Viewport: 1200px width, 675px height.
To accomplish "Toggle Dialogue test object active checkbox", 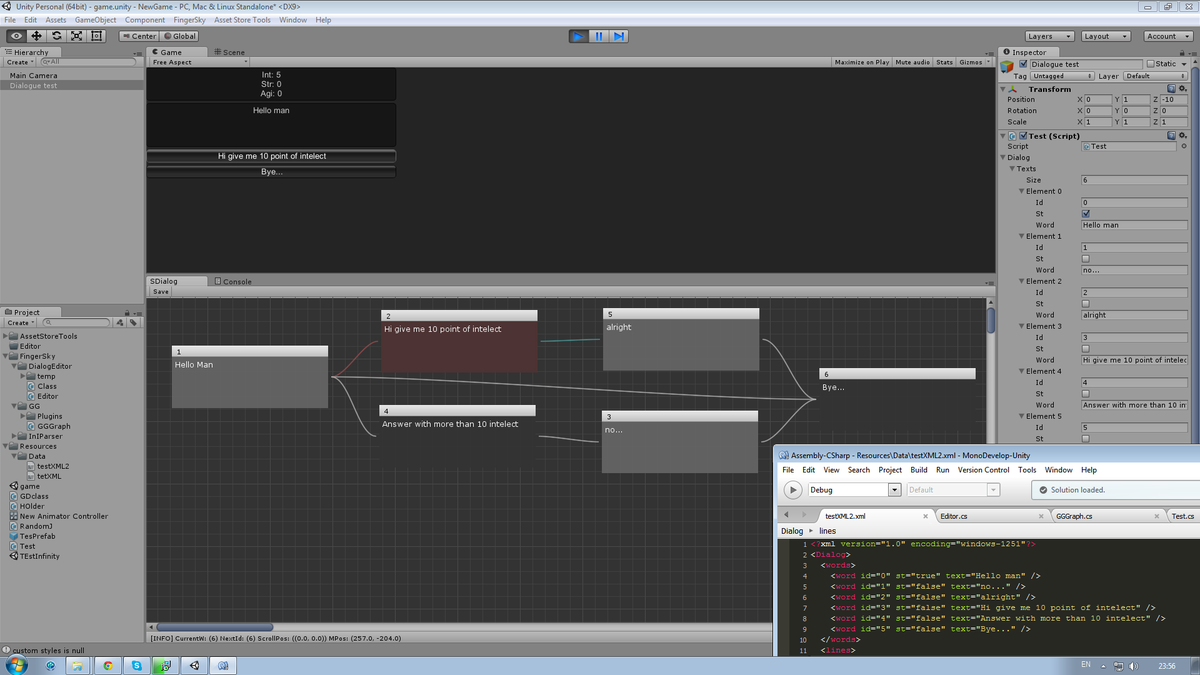I will [1023, 64].
